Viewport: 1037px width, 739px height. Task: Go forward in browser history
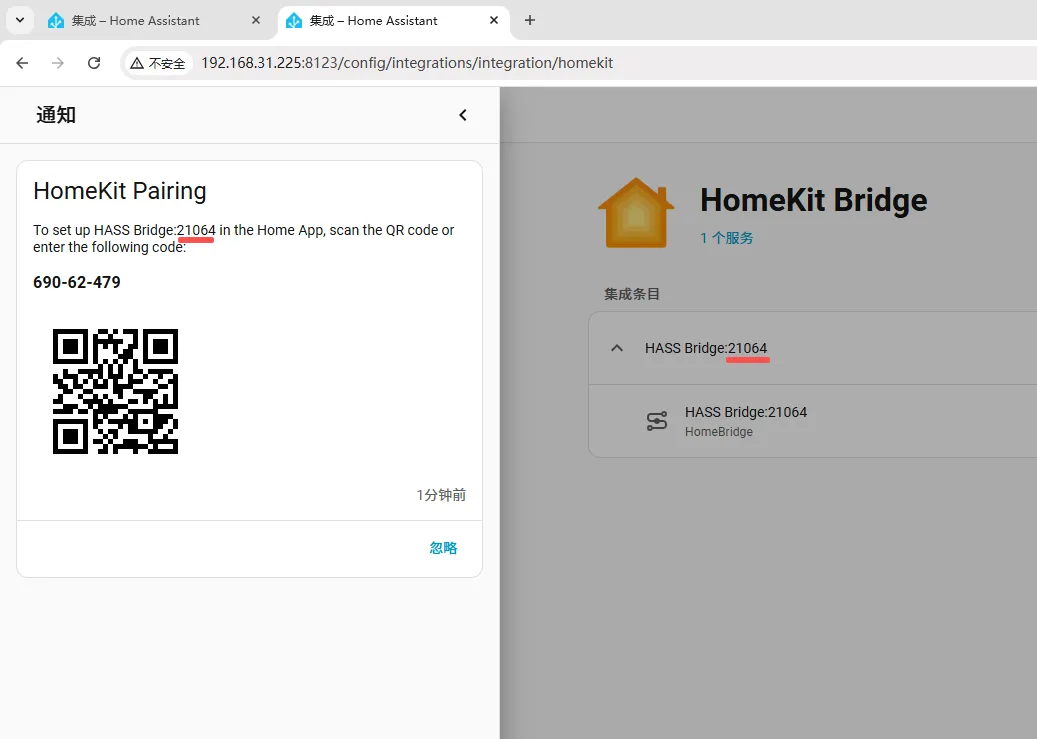point(58,63)
